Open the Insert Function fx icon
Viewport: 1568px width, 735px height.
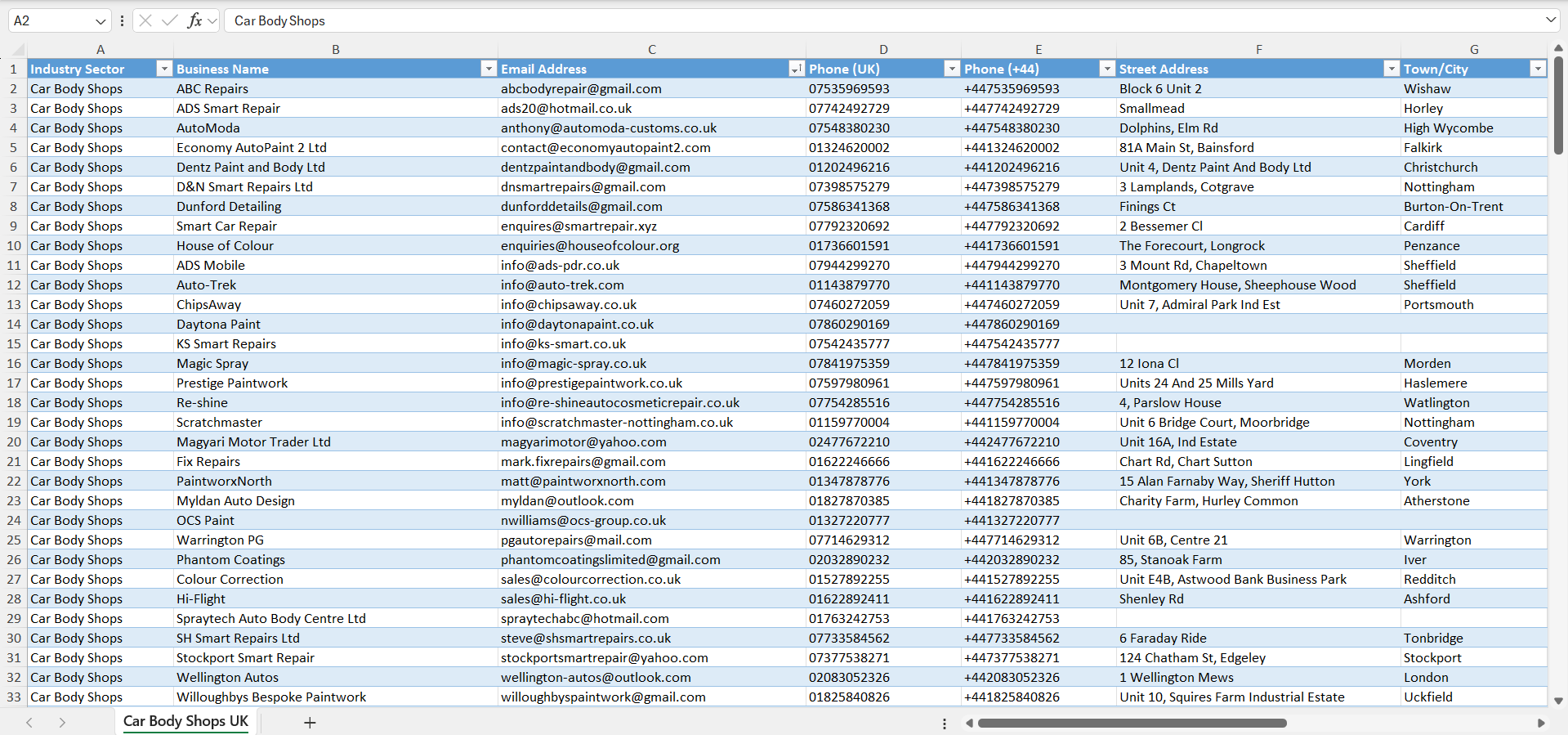click(x=194, y=20)
